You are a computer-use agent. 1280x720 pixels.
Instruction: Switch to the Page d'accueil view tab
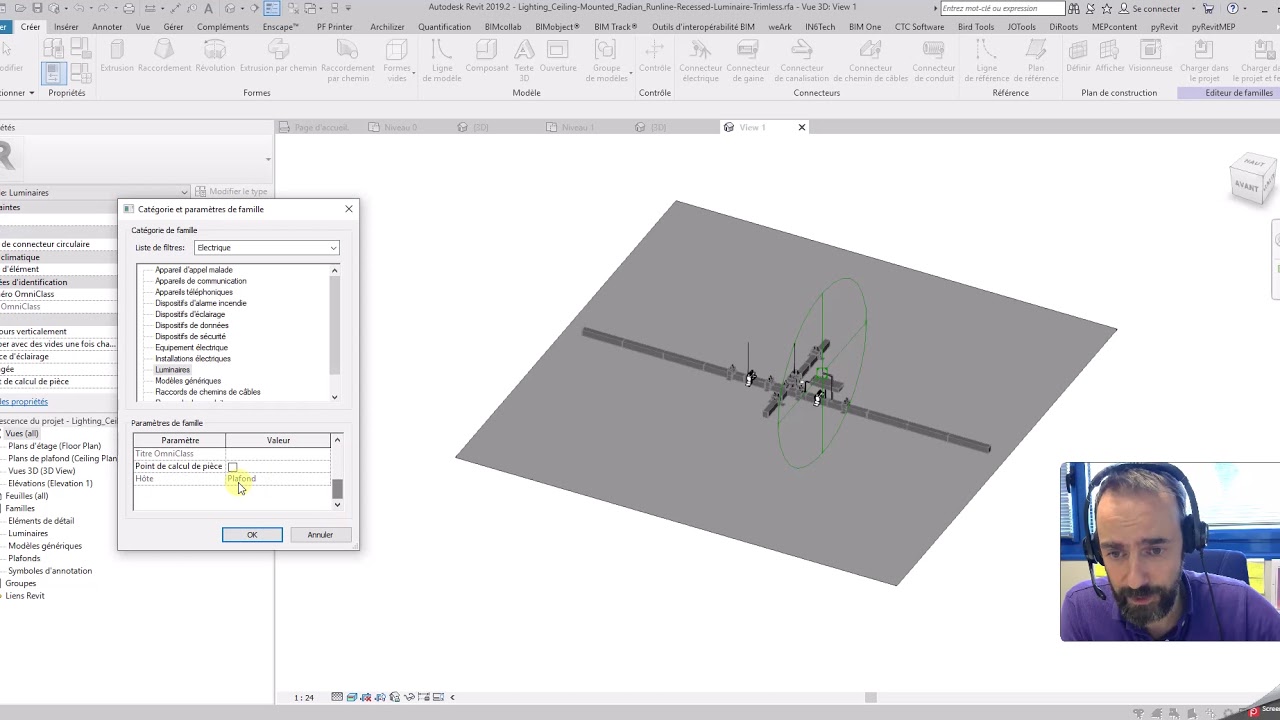(x=313, y=128)
